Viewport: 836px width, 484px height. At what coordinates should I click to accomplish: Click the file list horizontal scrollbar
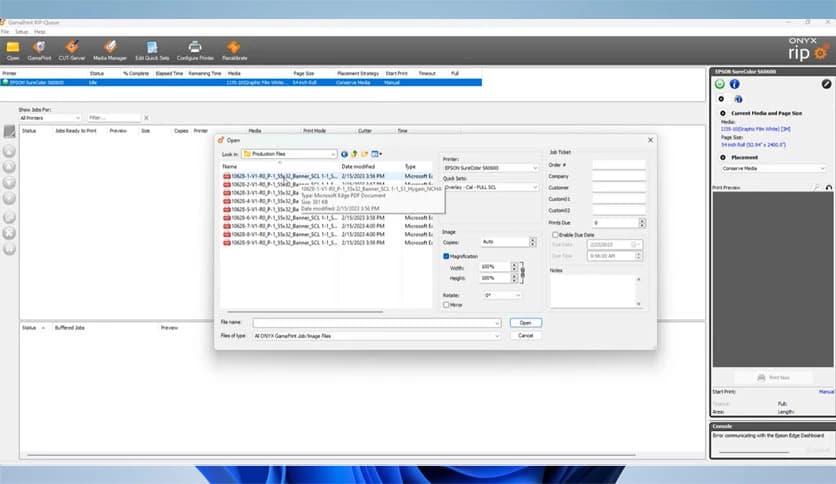click(304, 311)
